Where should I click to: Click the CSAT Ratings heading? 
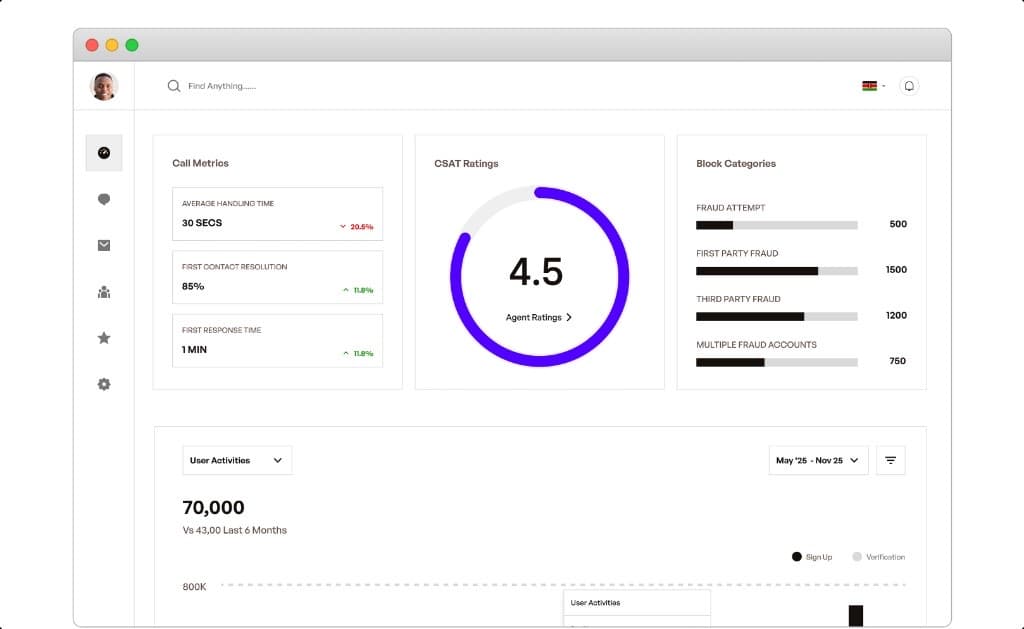point(466,163)
